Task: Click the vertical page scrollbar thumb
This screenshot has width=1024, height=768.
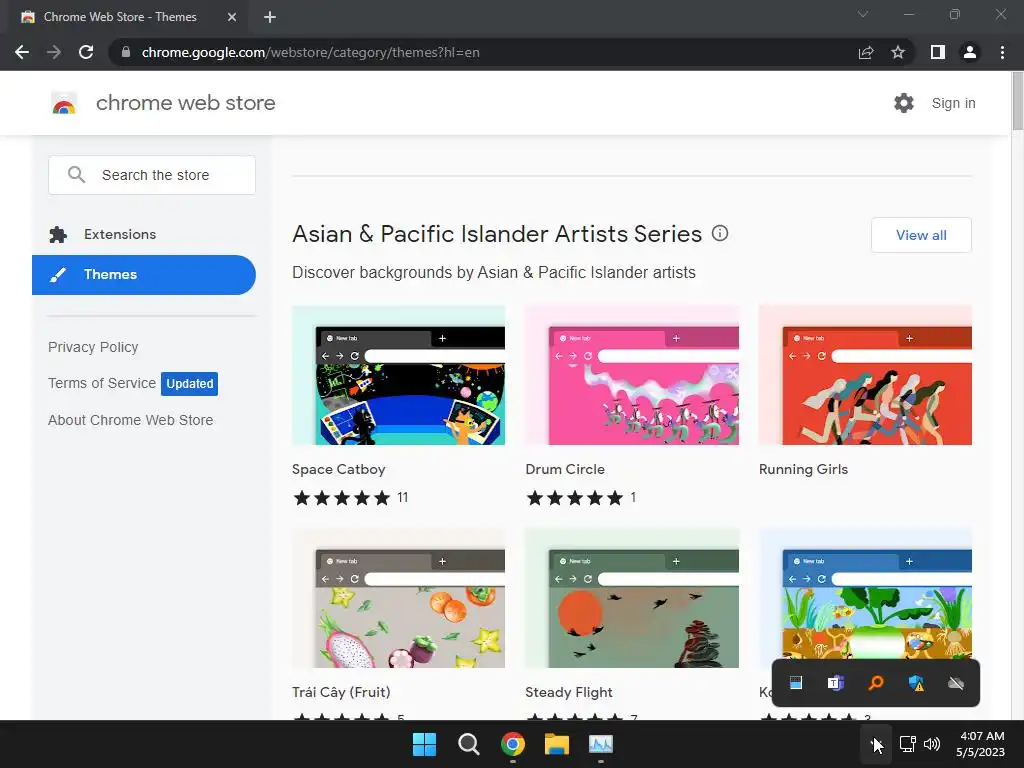Action: point(1017,101)
